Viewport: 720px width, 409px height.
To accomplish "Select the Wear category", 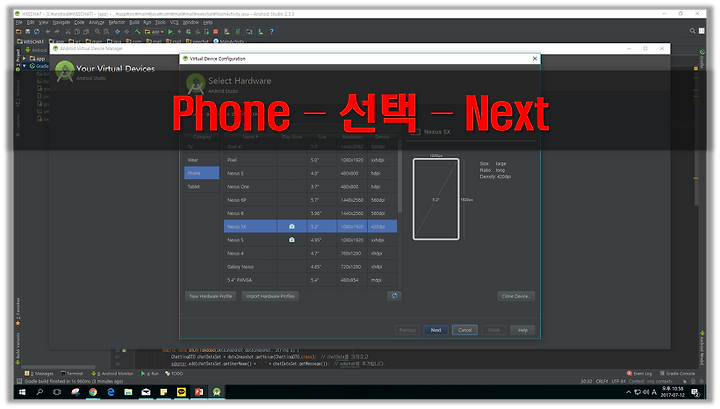I will pos(202,160).
